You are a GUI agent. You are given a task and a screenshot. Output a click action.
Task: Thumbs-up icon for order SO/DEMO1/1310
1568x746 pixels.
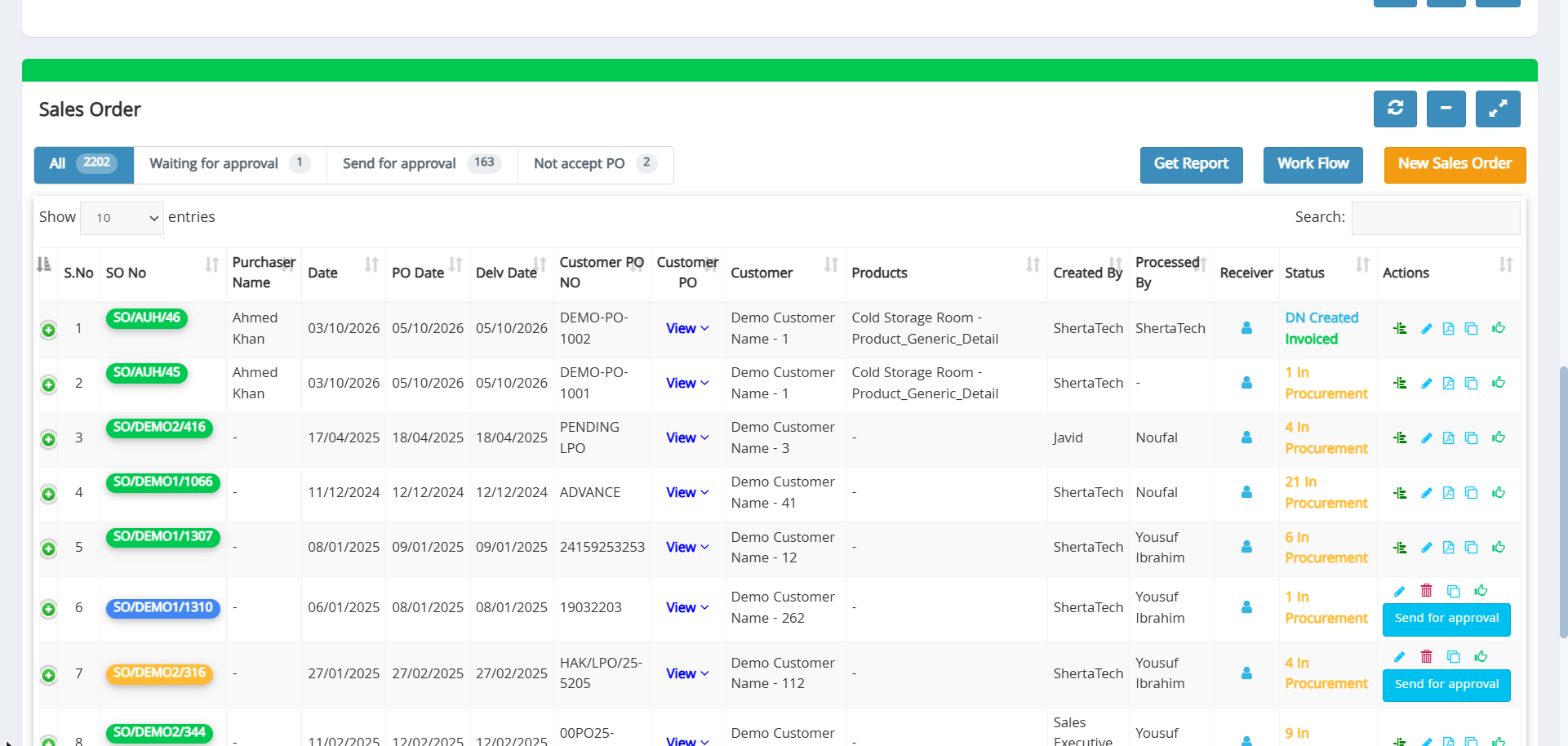(x=1481, y=591)
